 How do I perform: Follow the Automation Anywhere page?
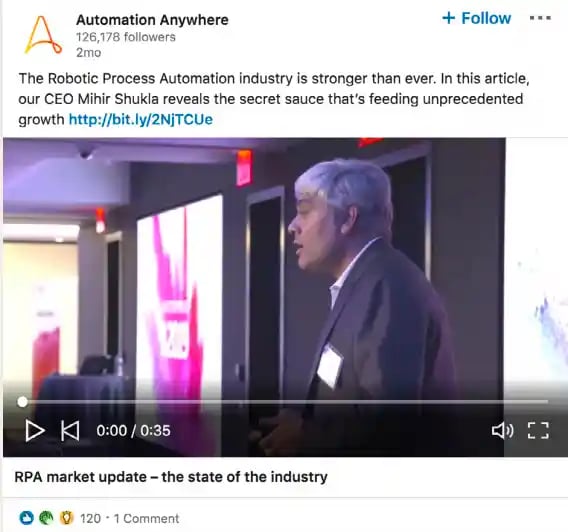tap(476, 18)
